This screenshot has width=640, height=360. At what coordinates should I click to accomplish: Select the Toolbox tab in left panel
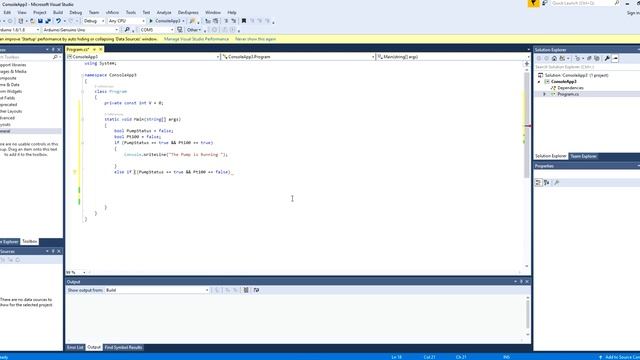tap(29, 242)
